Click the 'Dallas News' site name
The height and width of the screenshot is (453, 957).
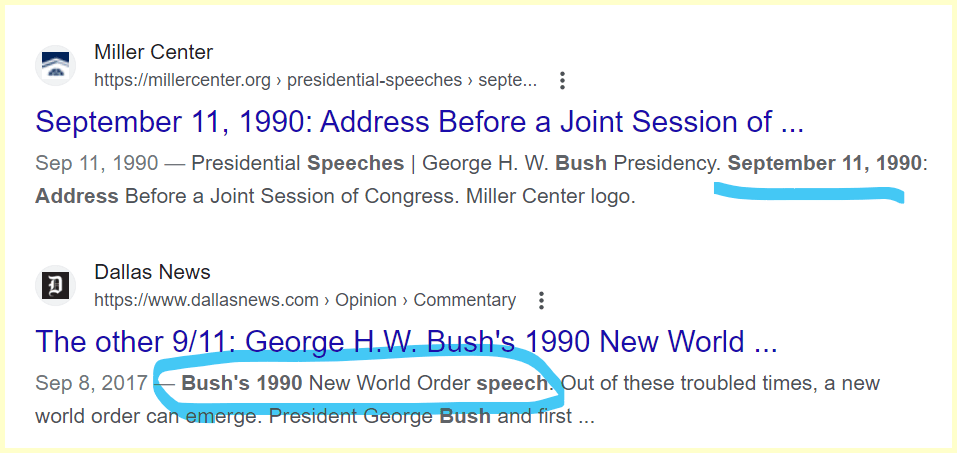point(152,272)
